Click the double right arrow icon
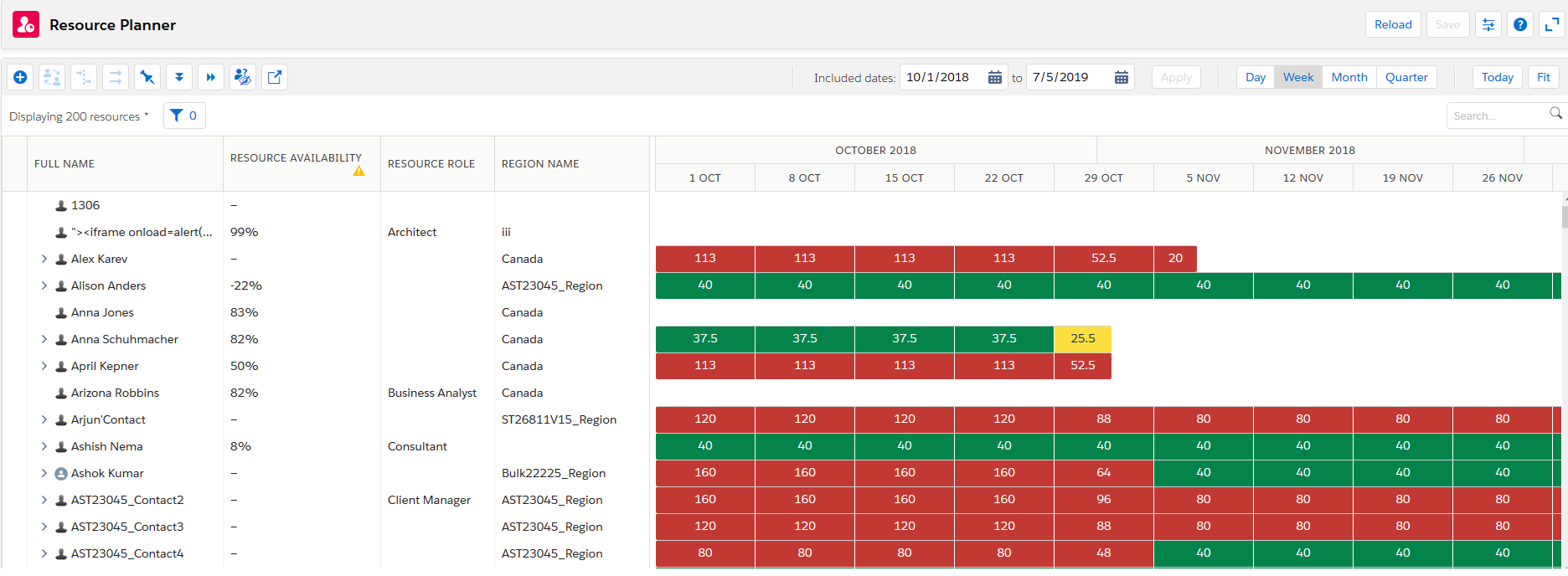 coord(211,77)
